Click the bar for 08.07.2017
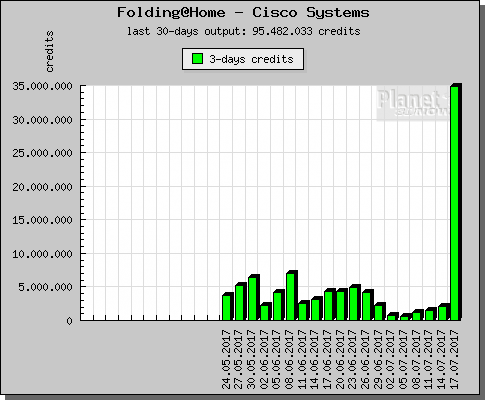 418,315
